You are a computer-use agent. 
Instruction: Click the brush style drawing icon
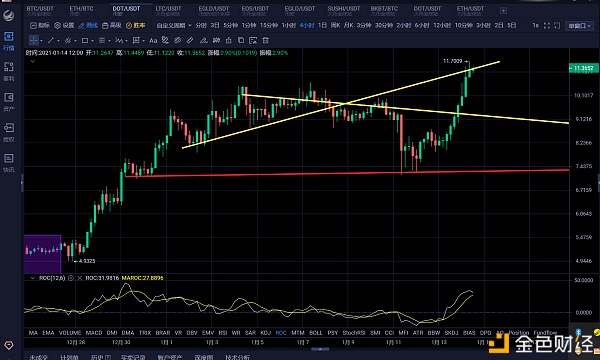pyautogui.click(x=165, y=40)
